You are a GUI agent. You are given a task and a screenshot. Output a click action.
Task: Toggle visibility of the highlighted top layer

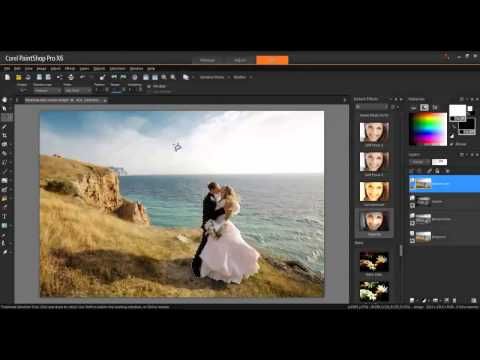(412, 181)
